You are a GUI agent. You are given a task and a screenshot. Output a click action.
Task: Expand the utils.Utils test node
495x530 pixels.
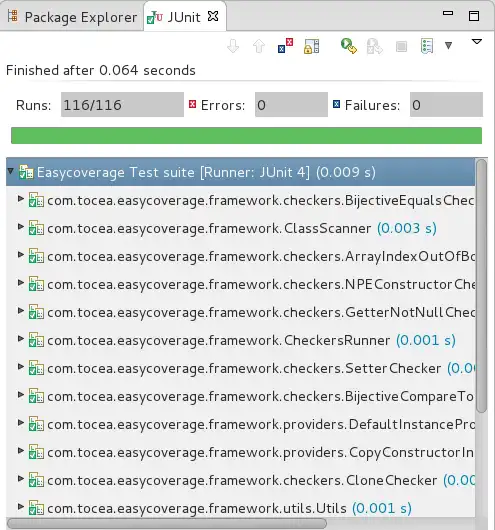tap(21, 507)
